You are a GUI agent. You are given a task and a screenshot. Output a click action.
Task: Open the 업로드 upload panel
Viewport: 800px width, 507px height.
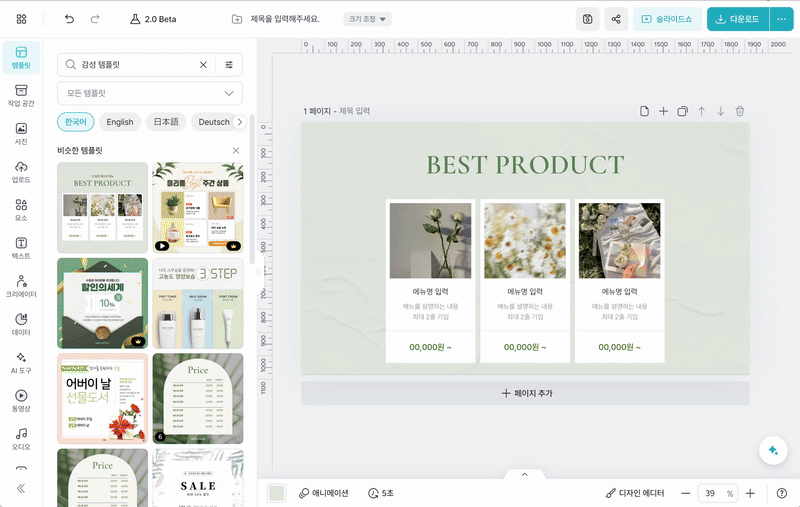point(21,171)
